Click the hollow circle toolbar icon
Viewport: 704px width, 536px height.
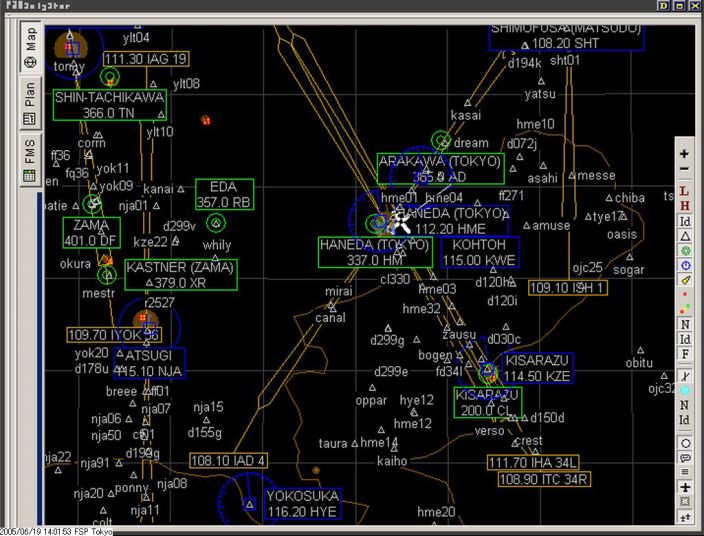[685, 443]
